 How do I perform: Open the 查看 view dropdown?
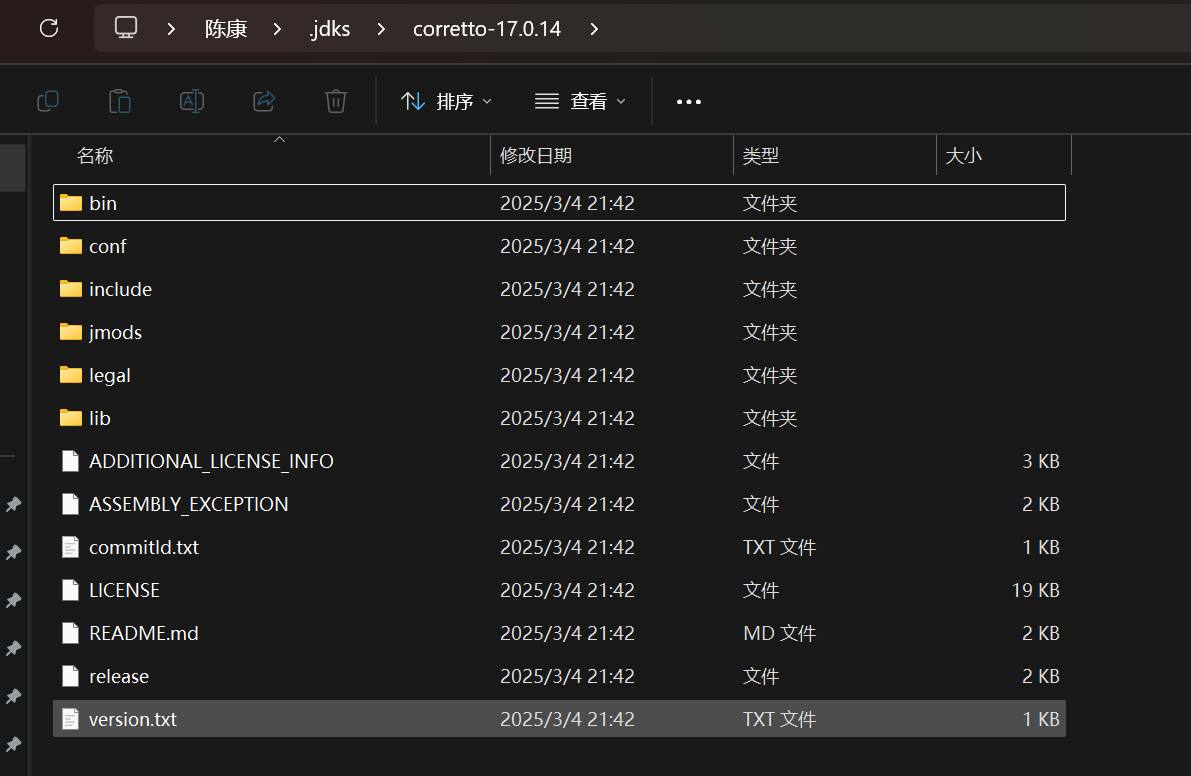click(x=580, y=101)
